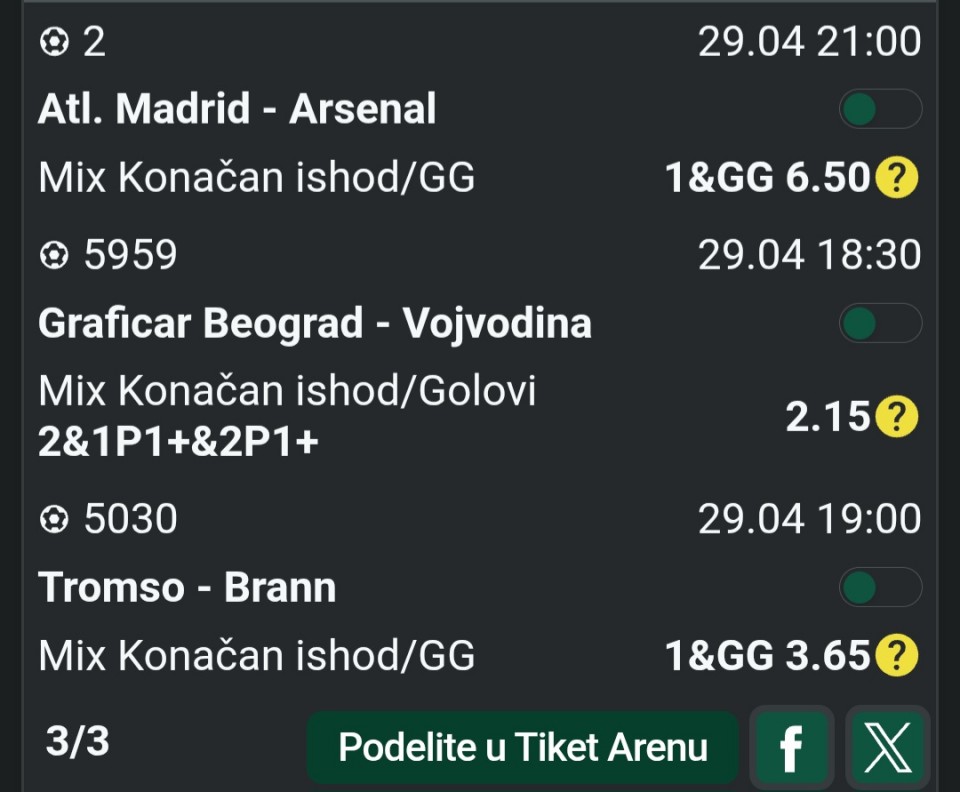Click help icon next to 1&GG 3.65
The height and width of the screenshot is (792, 960).
point(896,656)
